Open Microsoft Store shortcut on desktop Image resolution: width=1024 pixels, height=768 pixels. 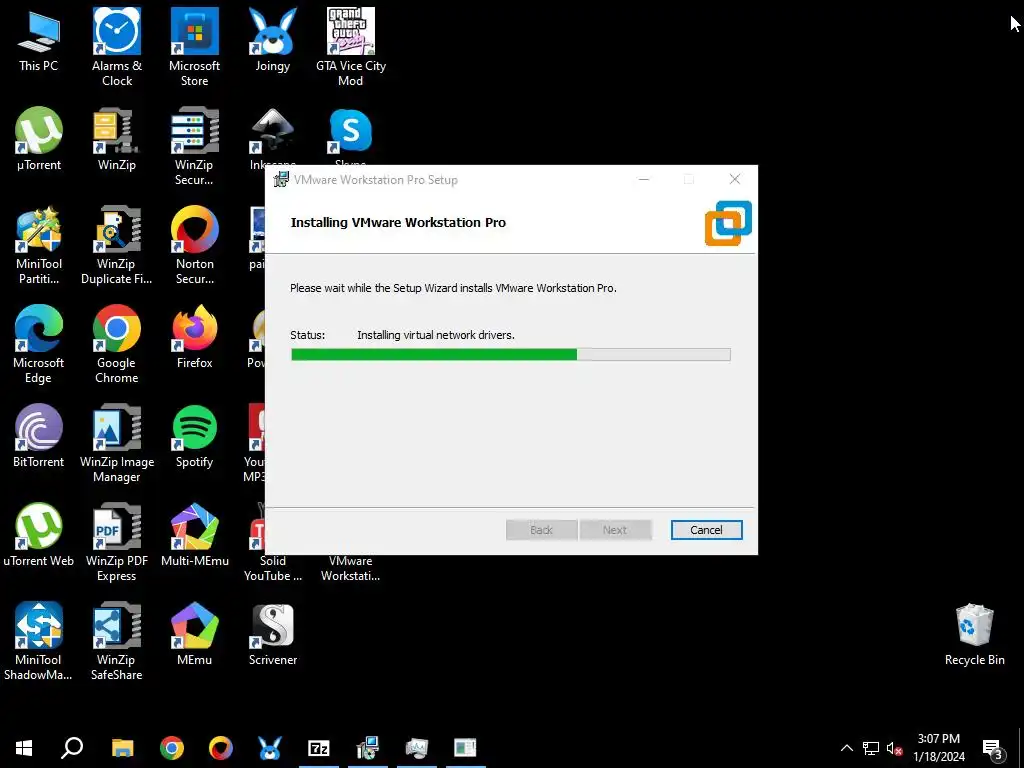click(x=195, y=47)
